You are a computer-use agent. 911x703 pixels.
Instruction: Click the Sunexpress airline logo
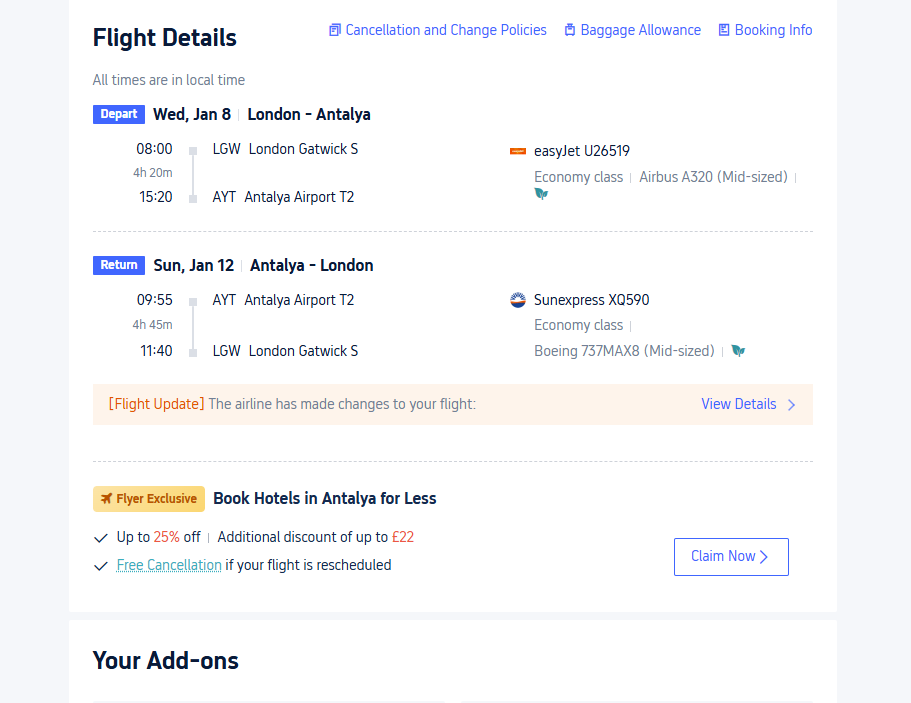518,300
